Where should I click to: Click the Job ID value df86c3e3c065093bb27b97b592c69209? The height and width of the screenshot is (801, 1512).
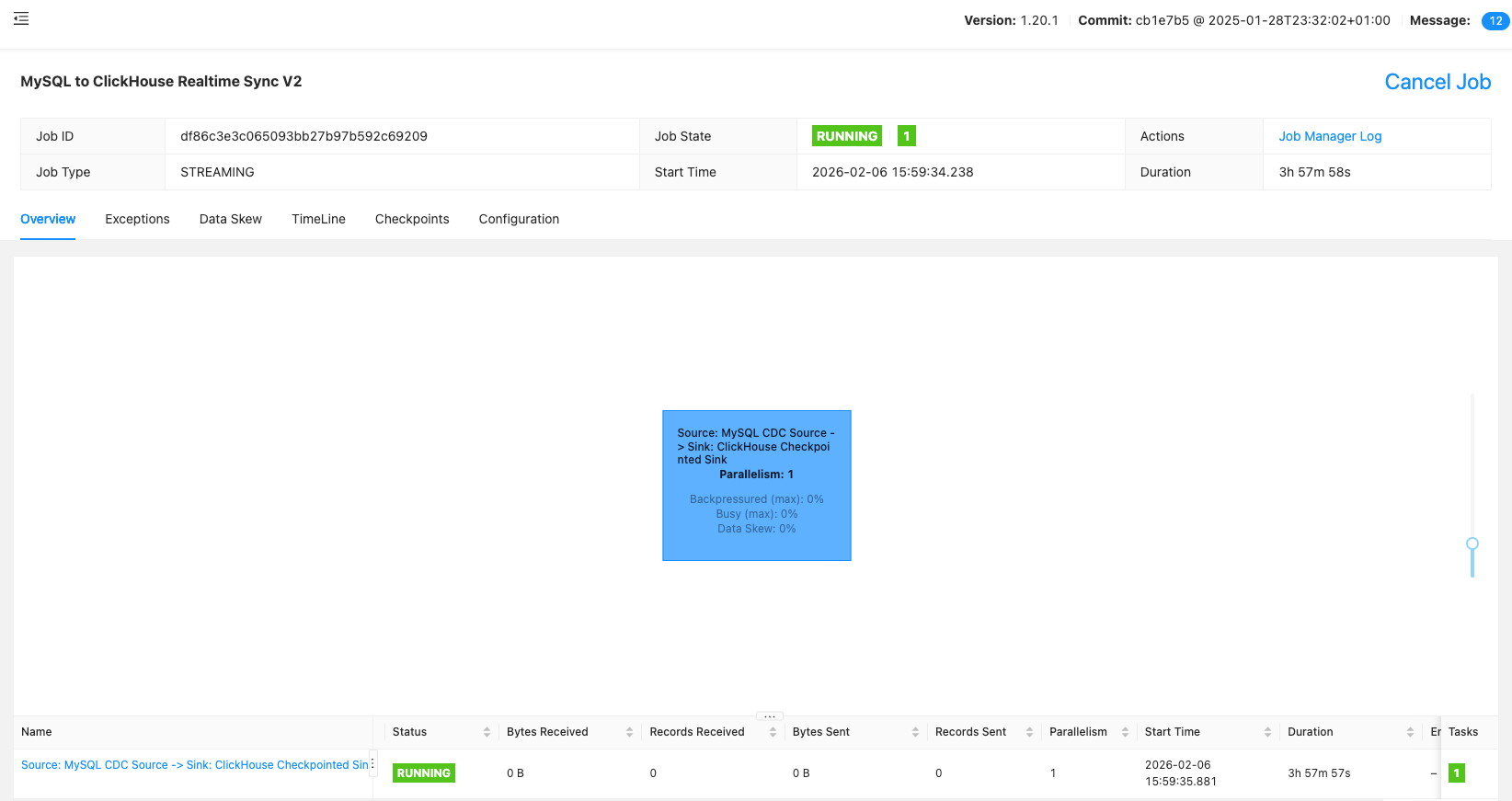pos(304,136)
